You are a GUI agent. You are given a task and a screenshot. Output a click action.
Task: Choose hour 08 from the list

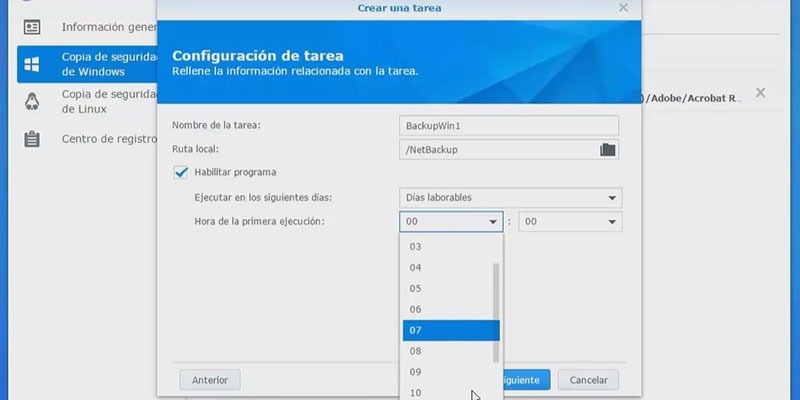point(451,352)
